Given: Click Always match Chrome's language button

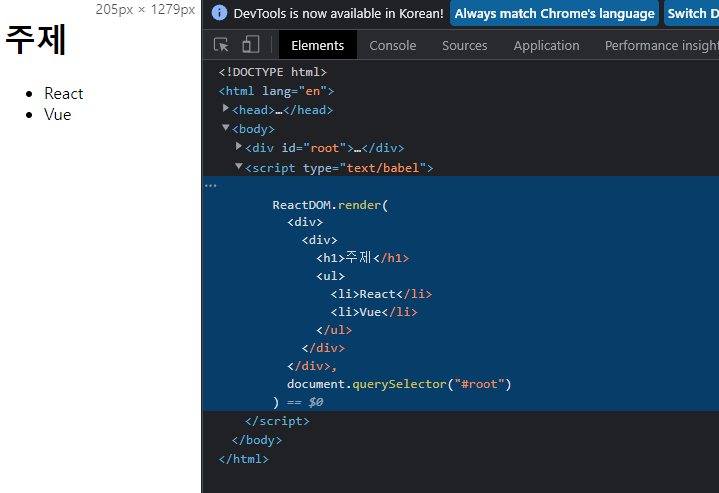Looking at the screenshot, I should pyautogui.click(x=554, y=13).
